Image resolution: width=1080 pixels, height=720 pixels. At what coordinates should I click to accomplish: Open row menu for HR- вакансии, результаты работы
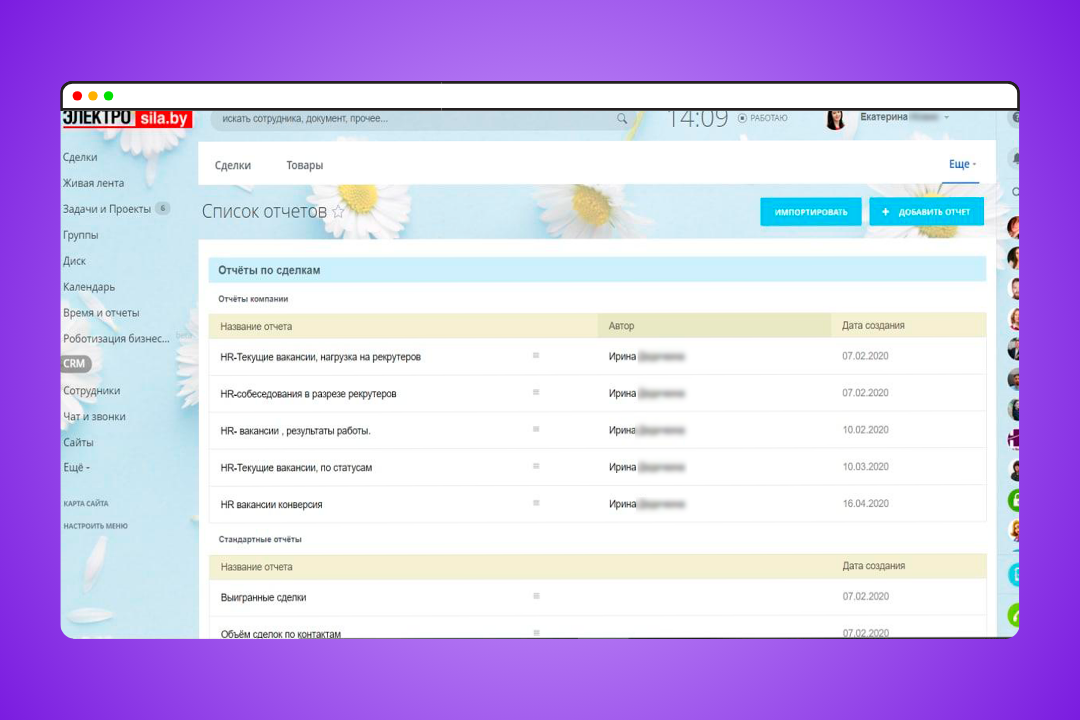click(x=536, y=429)
